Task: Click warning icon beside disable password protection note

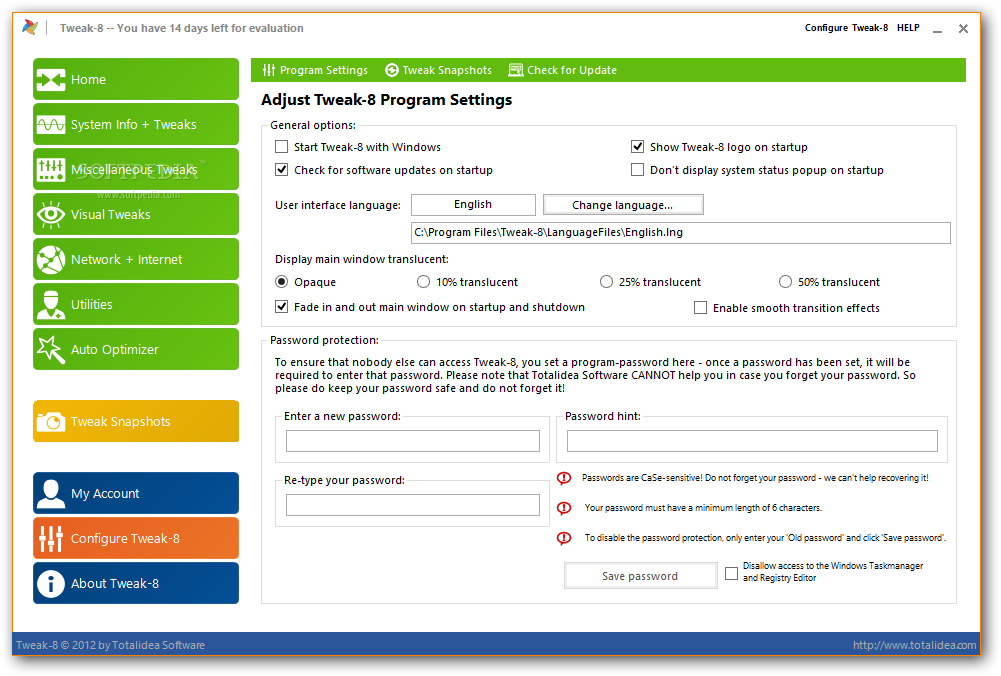Action: tap(564, 538)
